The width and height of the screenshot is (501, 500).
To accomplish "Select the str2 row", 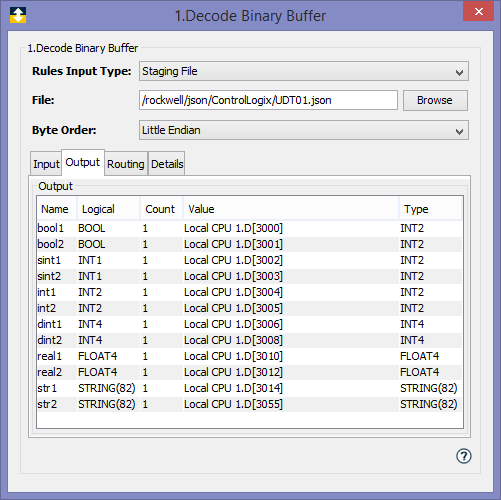I will (x=249, y=404).
